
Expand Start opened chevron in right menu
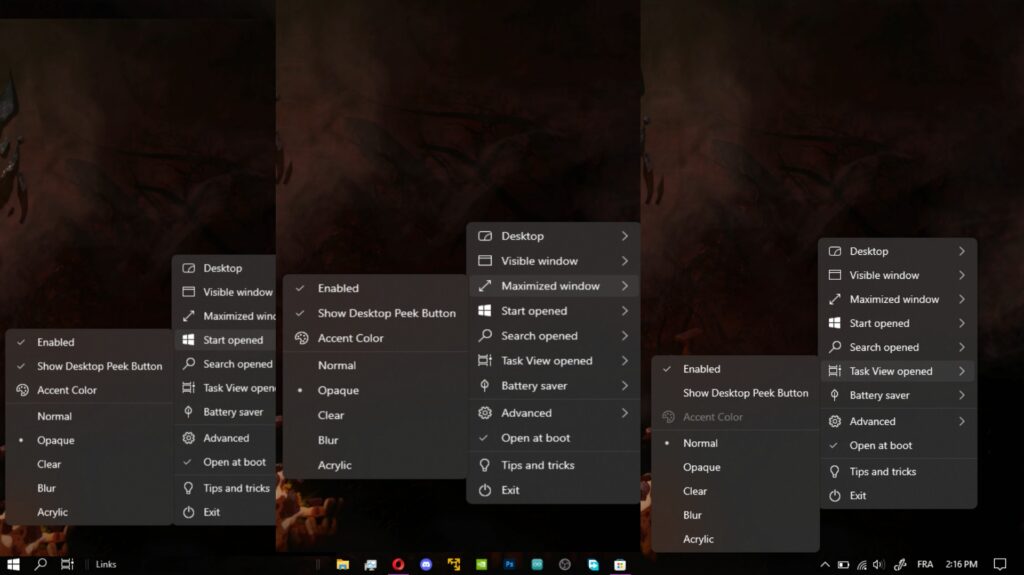[x=962, y=323]
